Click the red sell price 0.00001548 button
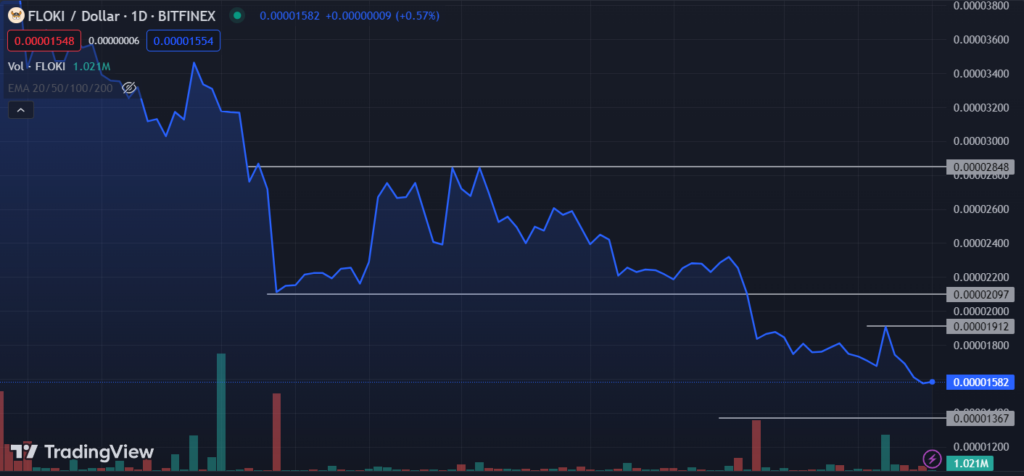 coord(44,41)
